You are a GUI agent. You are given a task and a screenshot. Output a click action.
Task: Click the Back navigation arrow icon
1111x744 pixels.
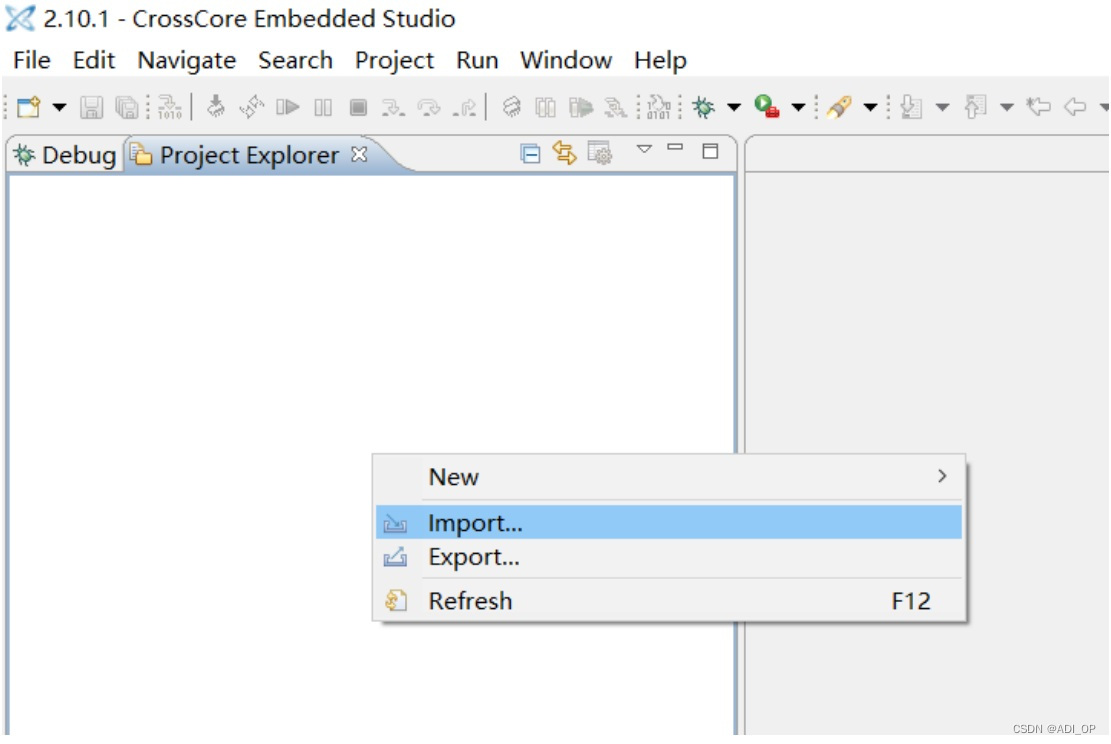[1075, 107]
